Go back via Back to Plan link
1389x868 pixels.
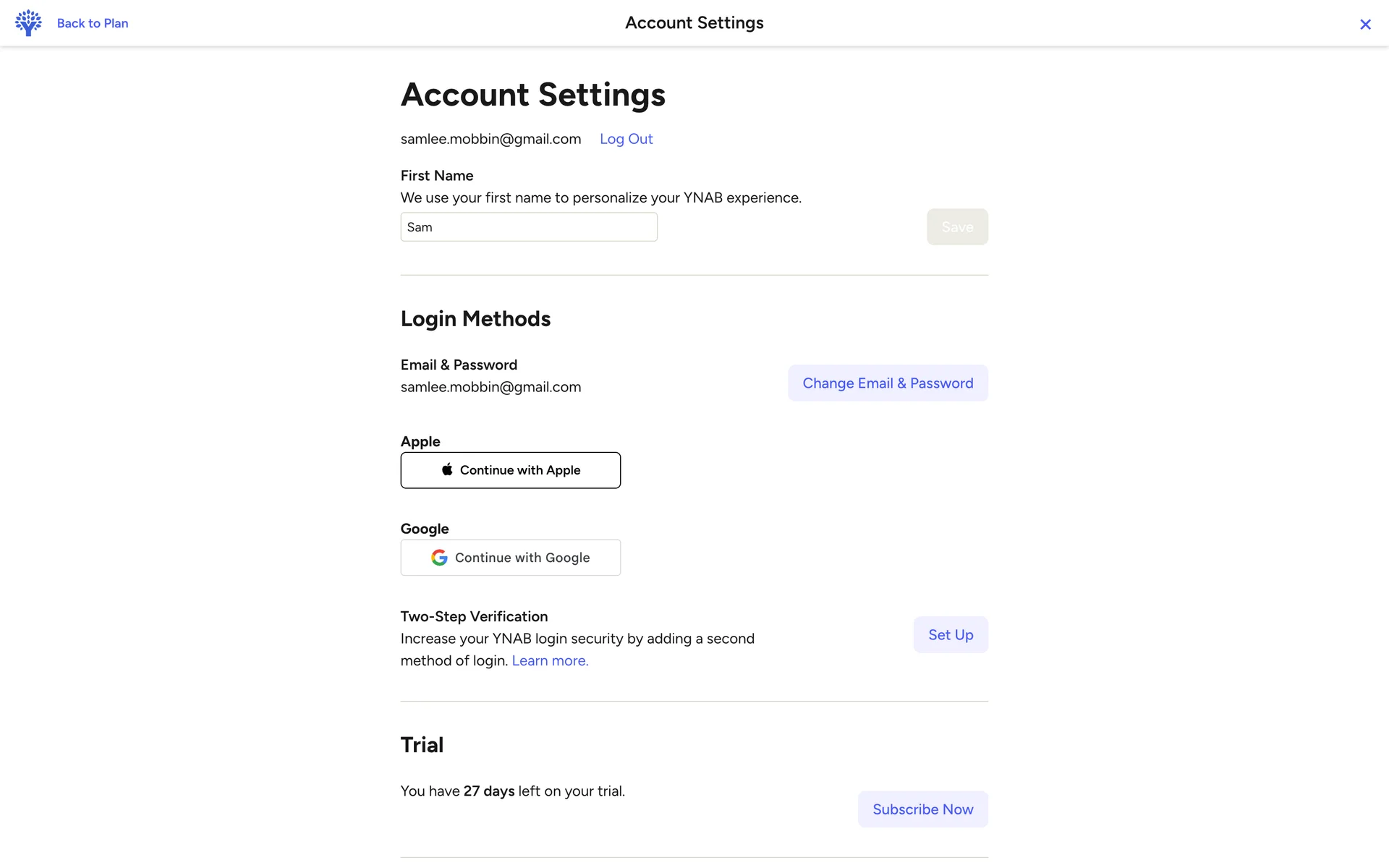click(x=93, y=23)
